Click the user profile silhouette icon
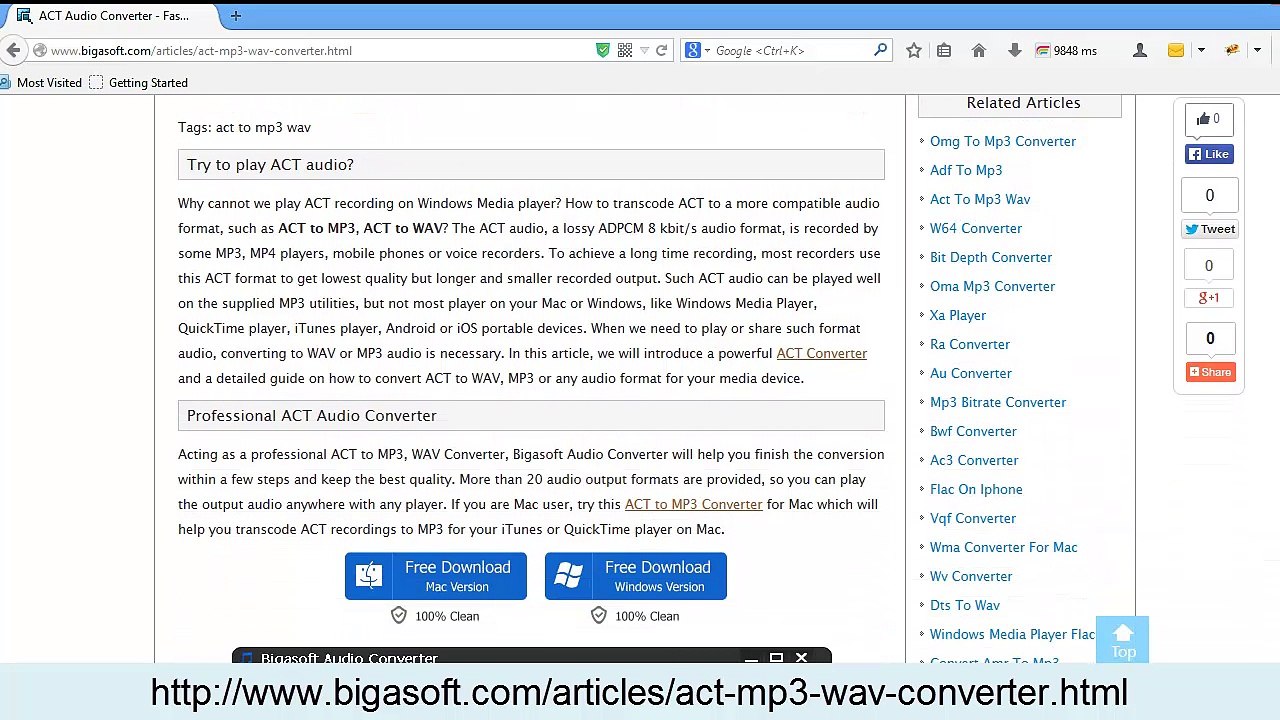1280x720 pixels. click(x=1139, y=50)
